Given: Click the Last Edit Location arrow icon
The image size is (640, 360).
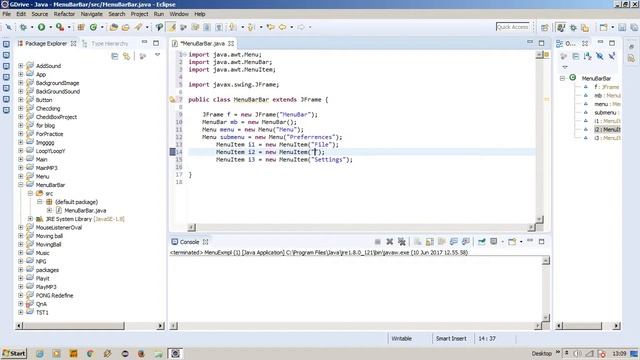Looking at the screenshot, I should click(270, 27).
